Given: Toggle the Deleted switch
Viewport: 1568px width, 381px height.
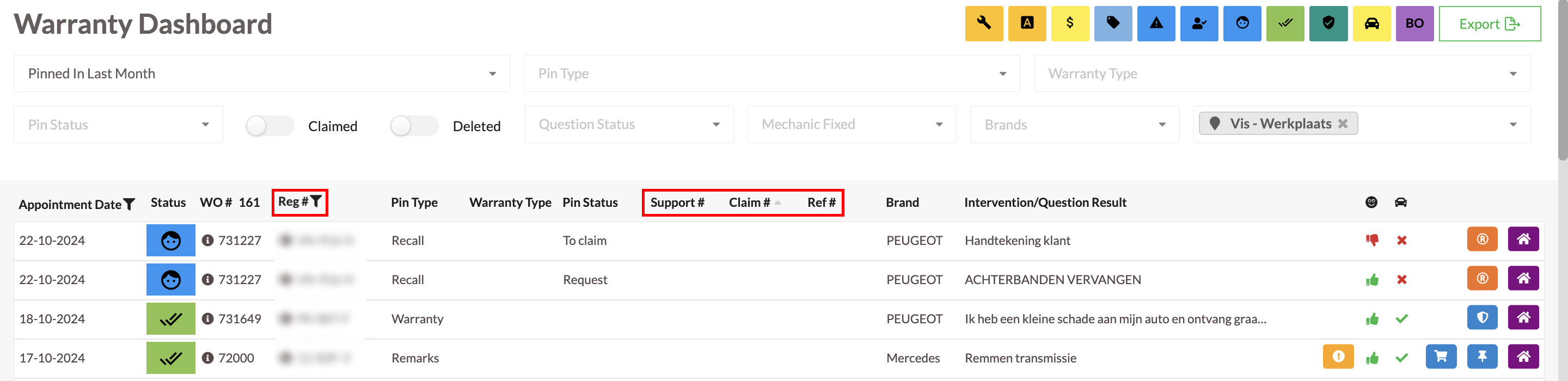Looking at the screenshot, I should [x=414, y=126].
